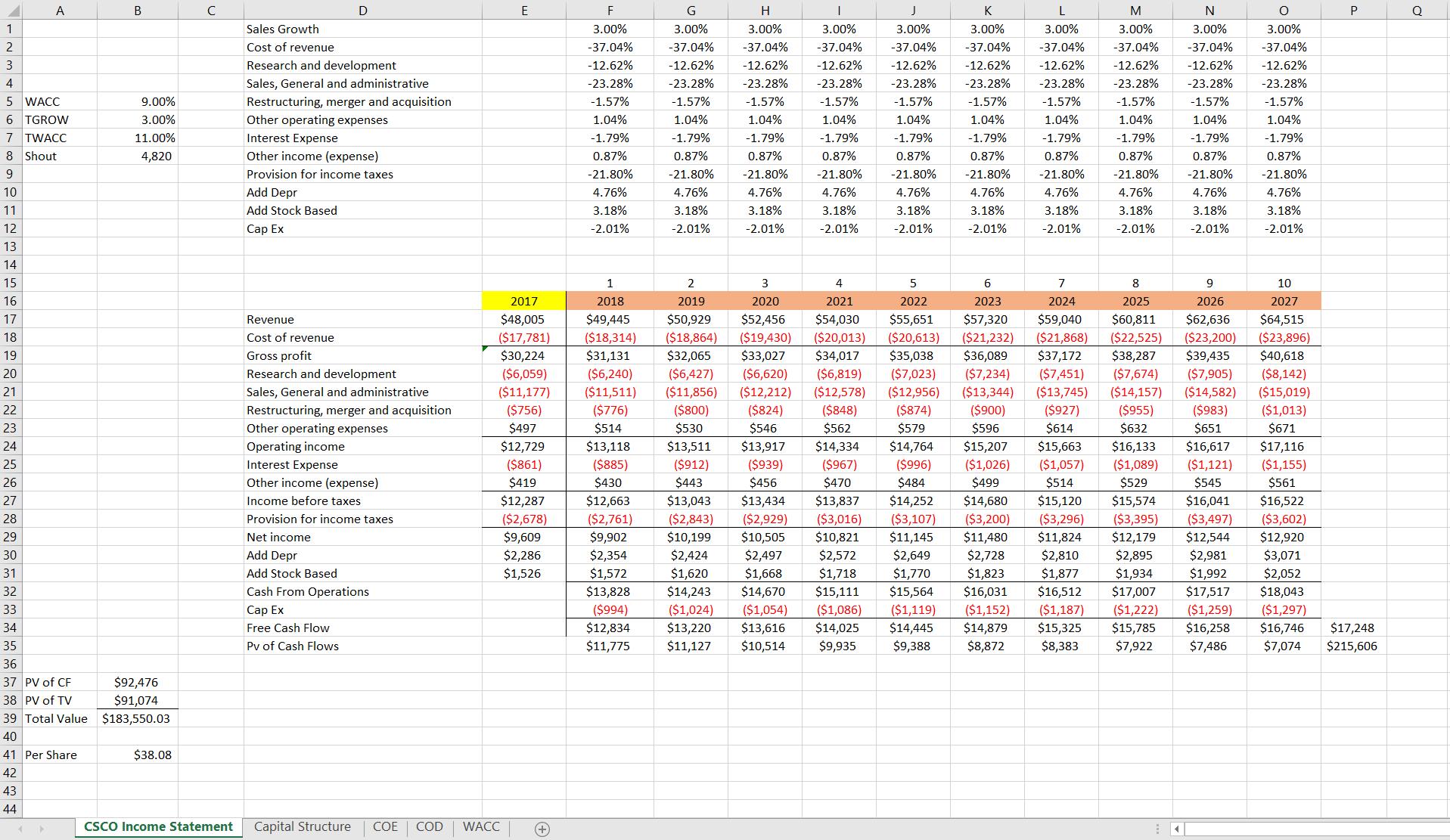The image size is (1450, 840).
Task: Select the WACC 9.00% input cell
Action: tap(137, 101)
